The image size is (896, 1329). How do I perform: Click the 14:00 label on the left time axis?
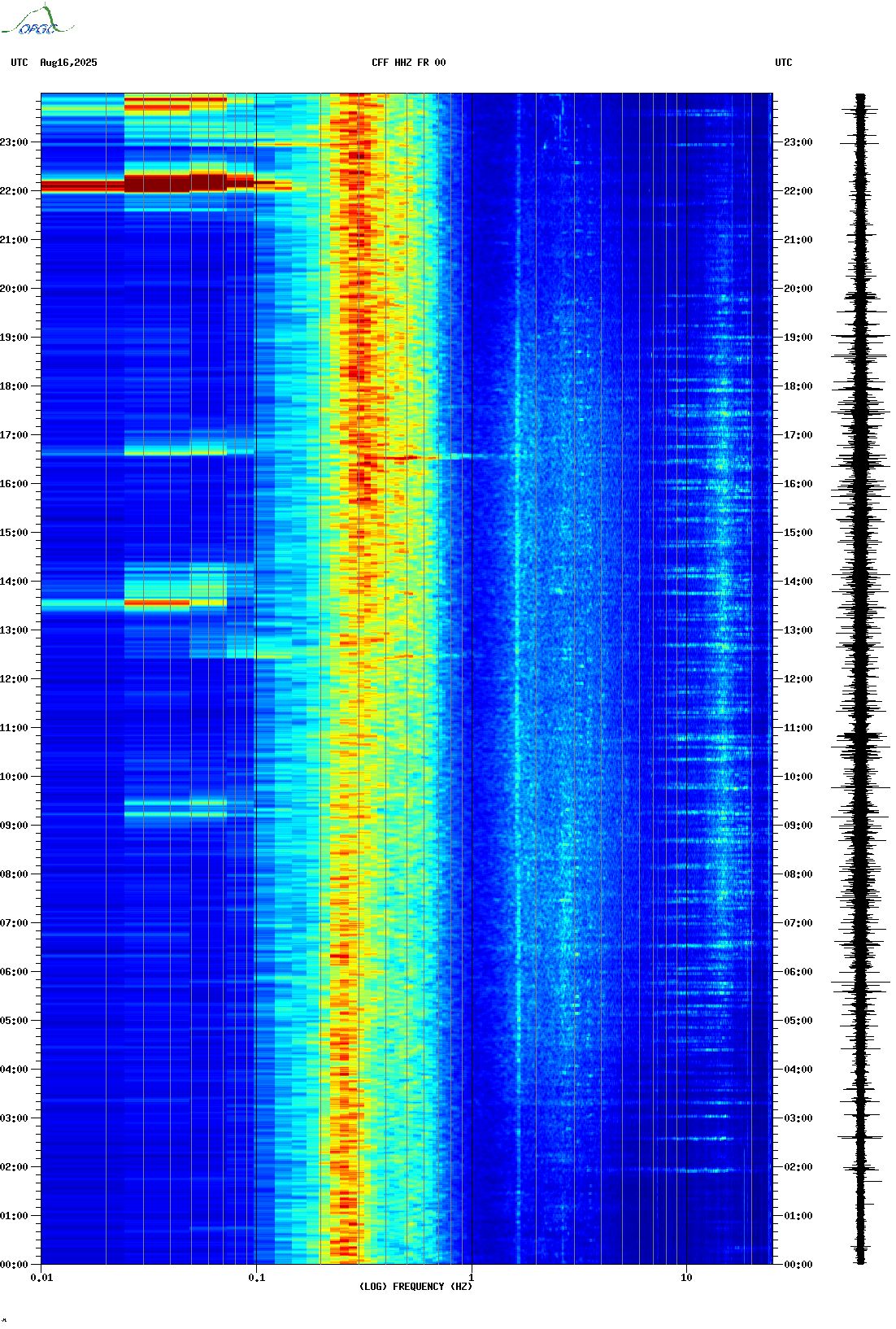pyautogui.click(x=14, y=582)
